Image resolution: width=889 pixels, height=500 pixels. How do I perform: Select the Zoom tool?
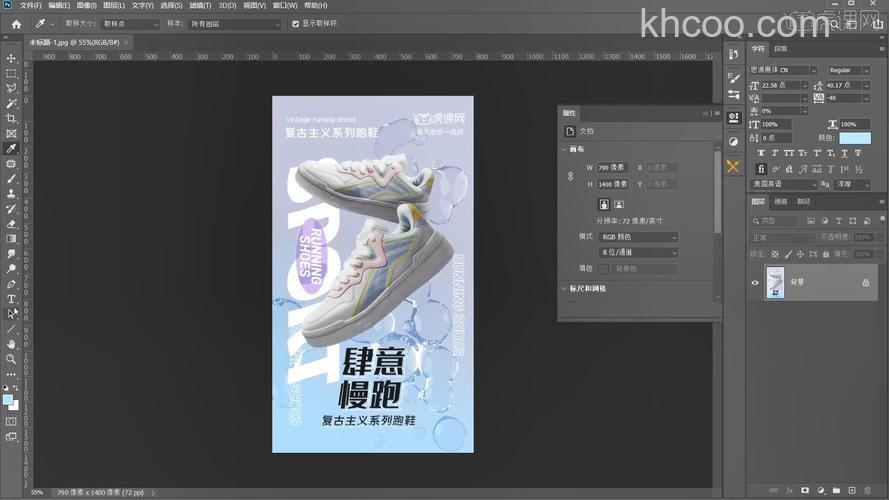coord(11,359)
